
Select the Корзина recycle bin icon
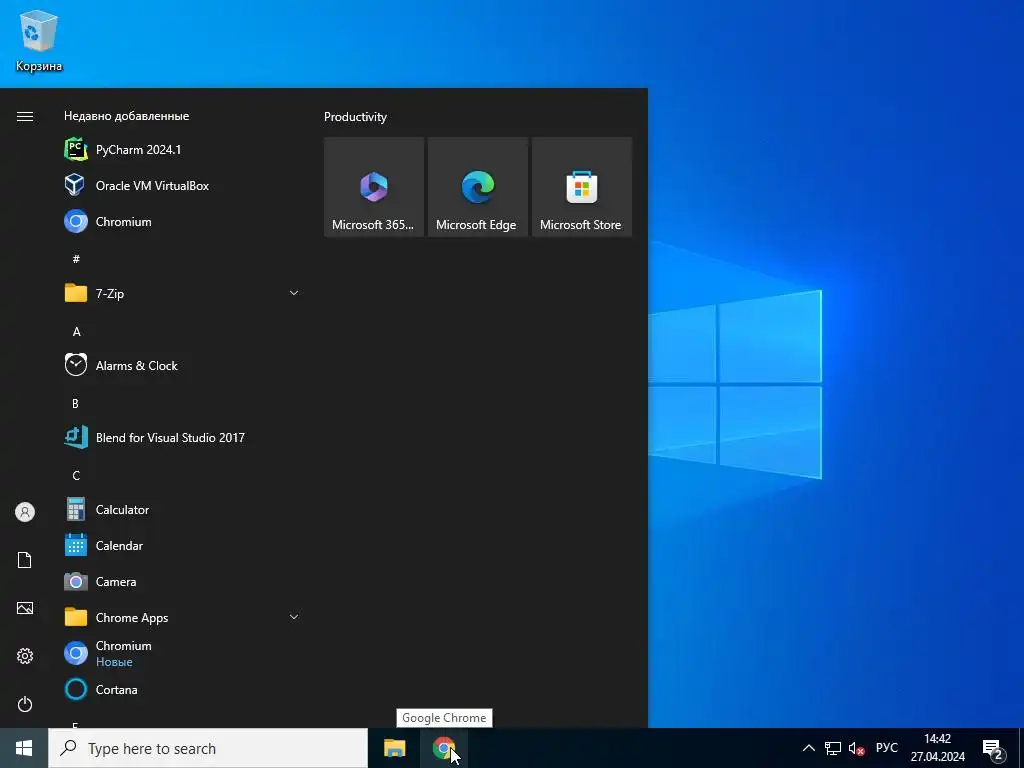click(39, 40)
